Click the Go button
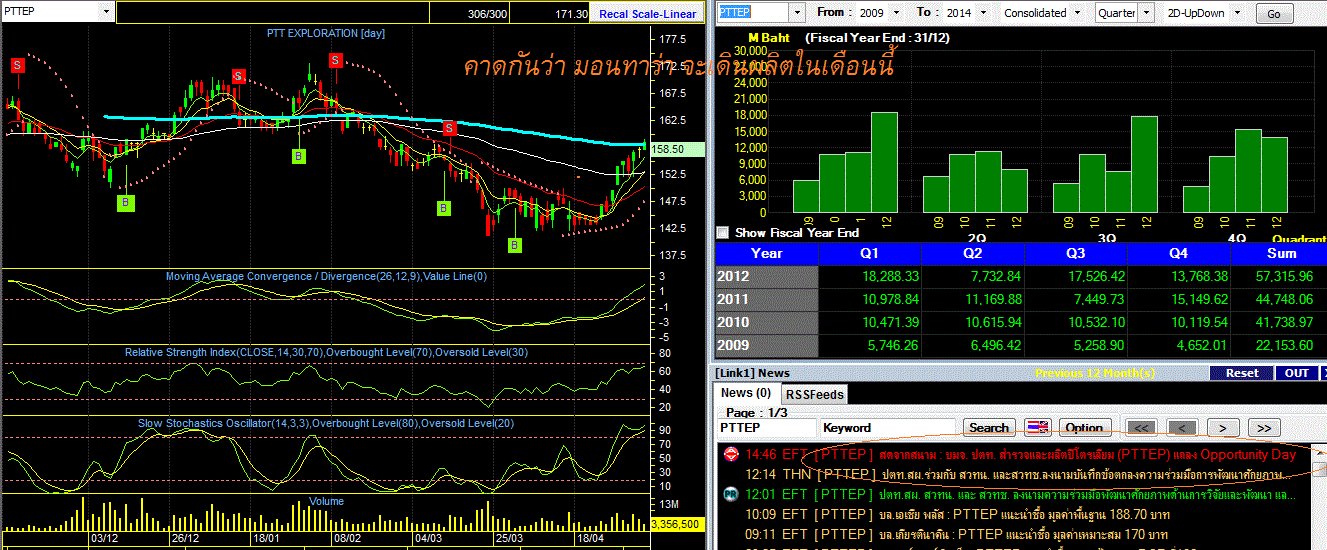The width and height of the screenshot is (1327, 550). pos(1274,14)
